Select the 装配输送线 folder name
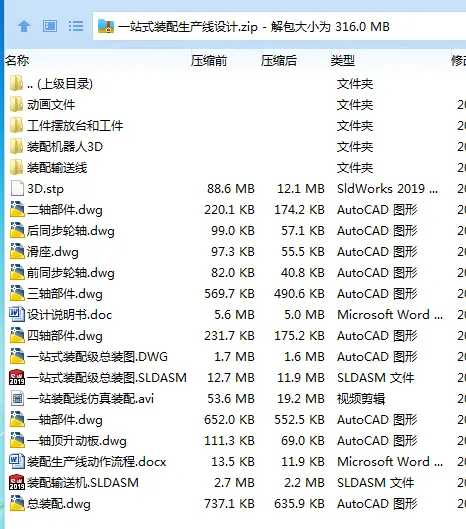The image size is (466, 529). coord(57,168)
